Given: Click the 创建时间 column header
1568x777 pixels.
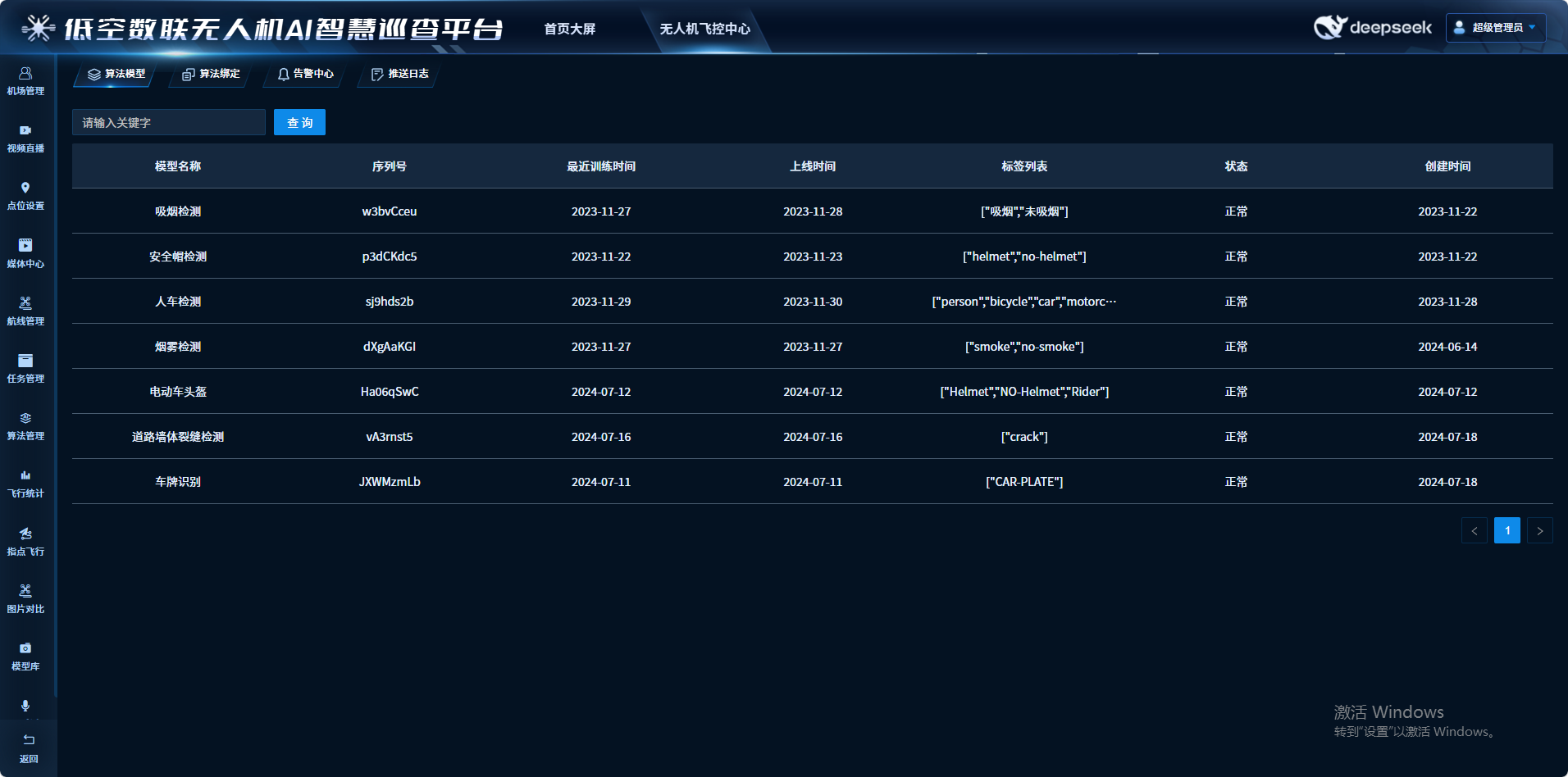Looking at the screenshot, I should pos(1447,166).
